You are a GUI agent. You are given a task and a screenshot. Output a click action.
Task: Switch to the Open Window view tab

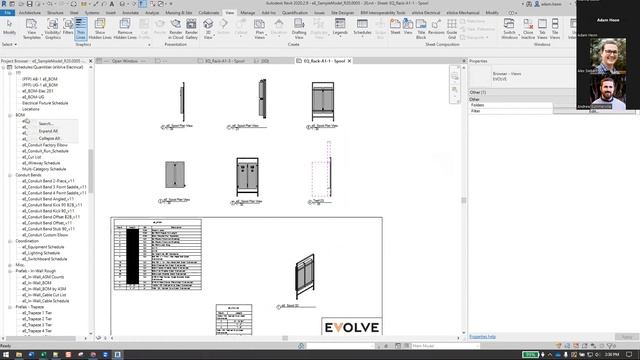(x=124, y=61)
